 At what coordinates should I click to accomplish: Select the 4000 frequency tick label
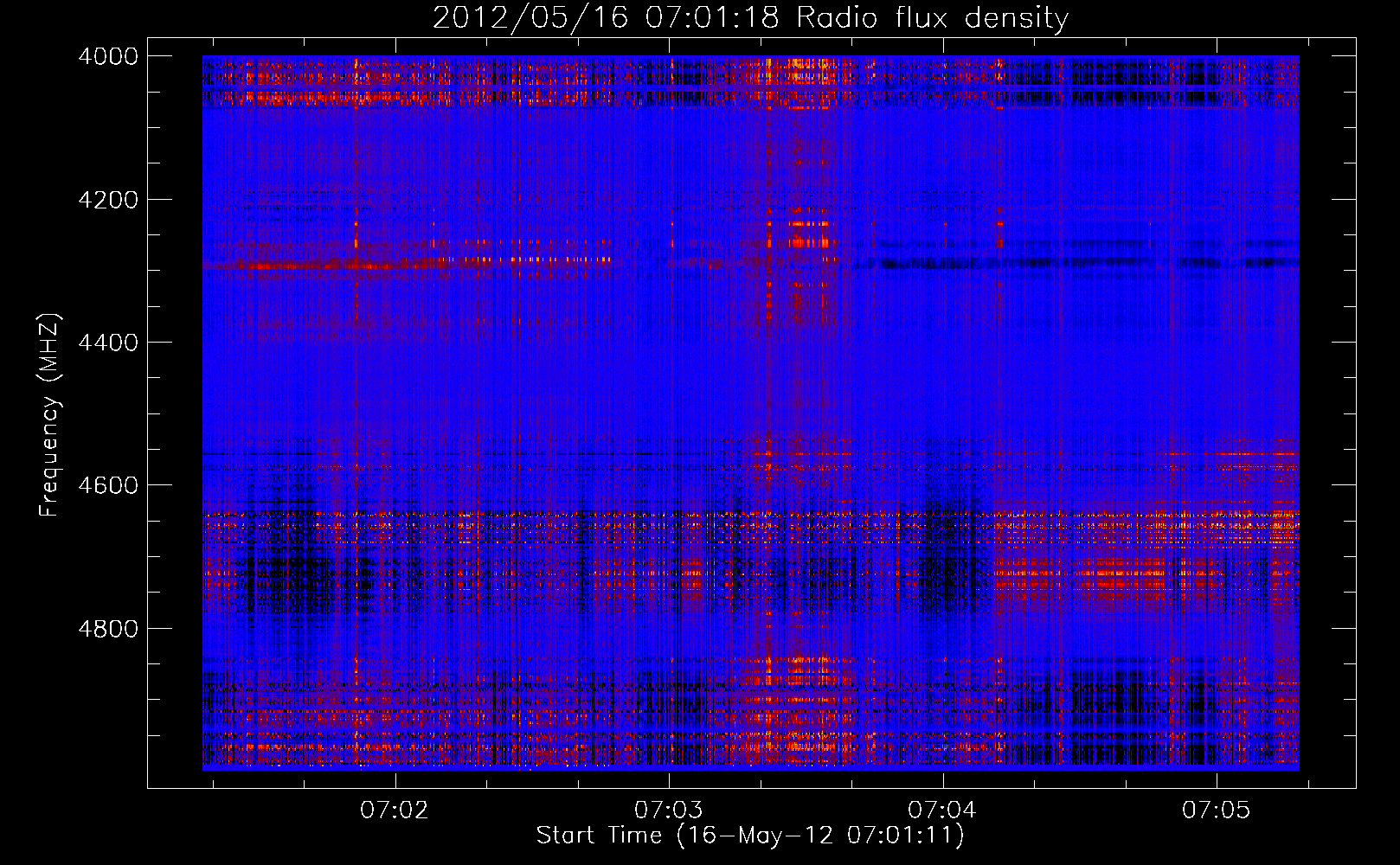click(108, 56)
